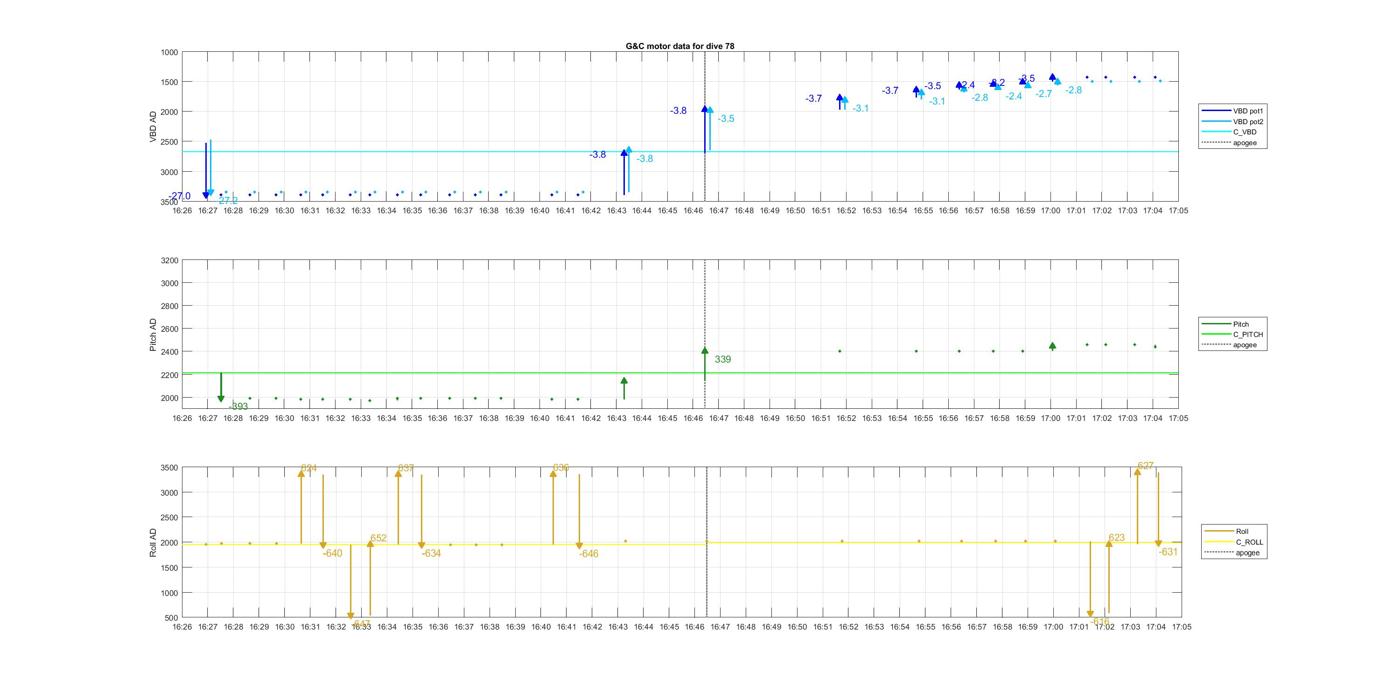Click the "16:26" tick under the VBD plot
This screenshot has width=1400, height=693.
coord(182,210)
